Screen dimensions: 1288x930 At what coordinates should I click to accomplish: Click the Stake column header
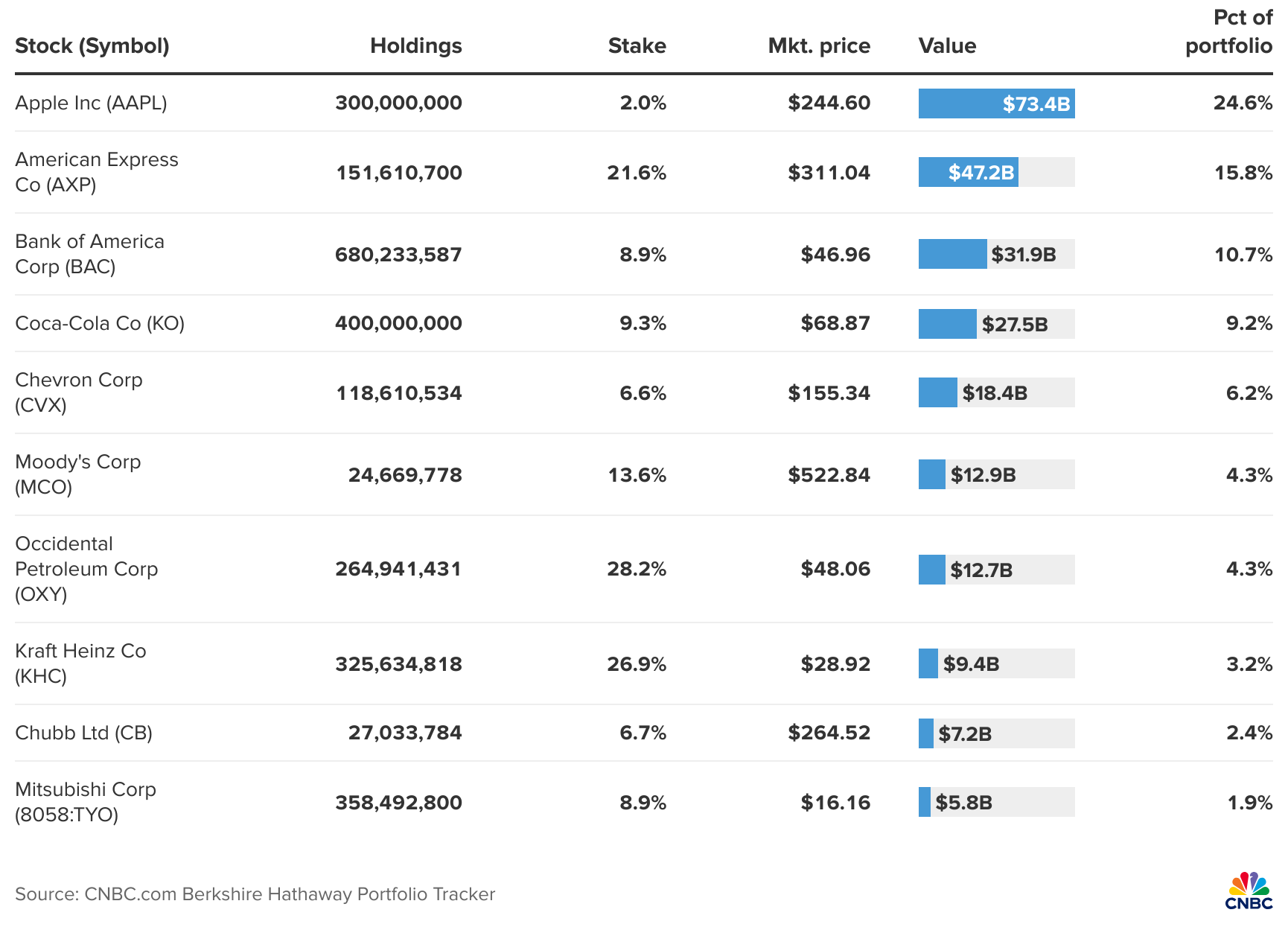pyautogui.click(x=637, y=46)
